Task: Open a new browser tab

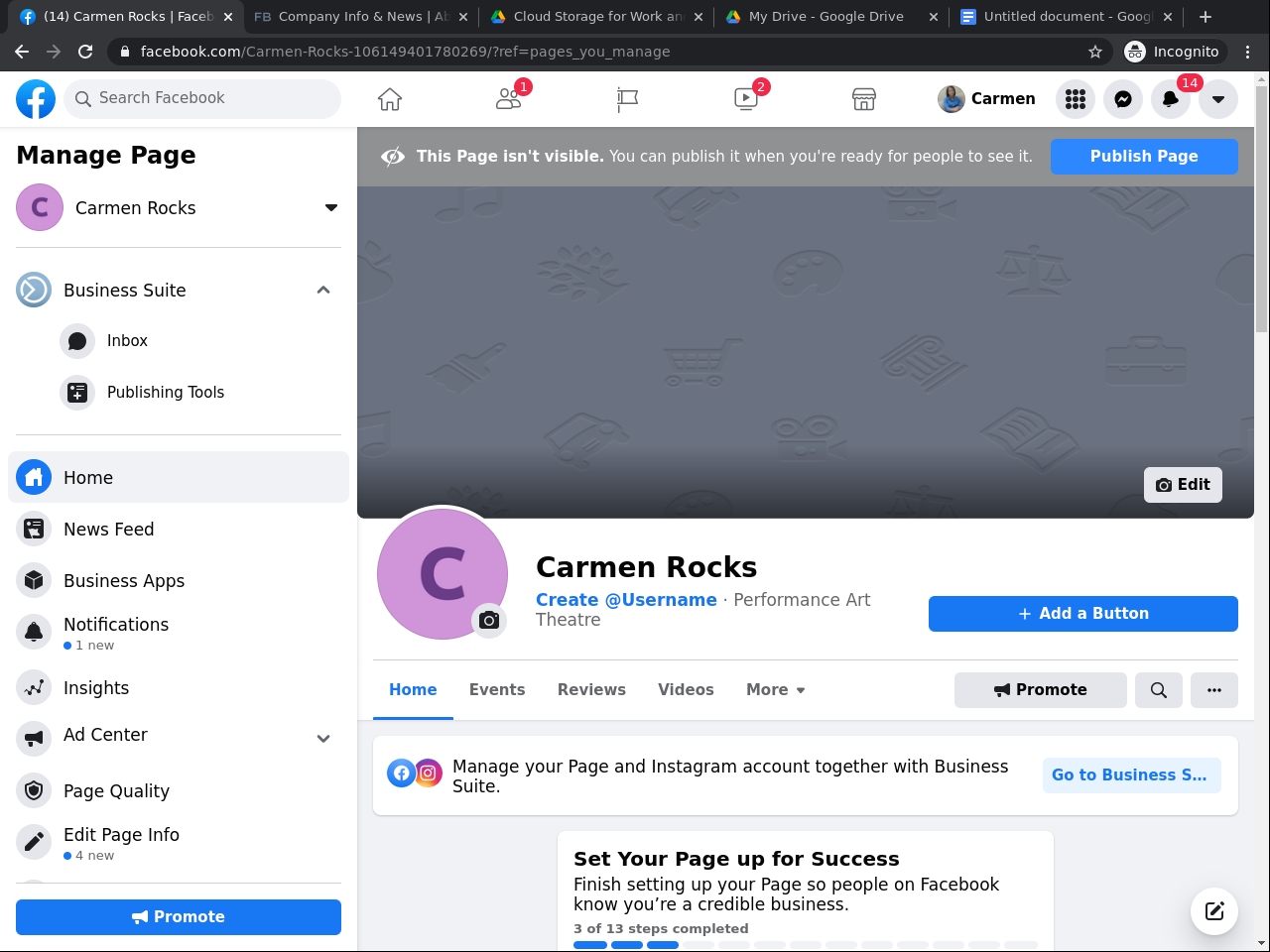Action: click(1206, 17)
